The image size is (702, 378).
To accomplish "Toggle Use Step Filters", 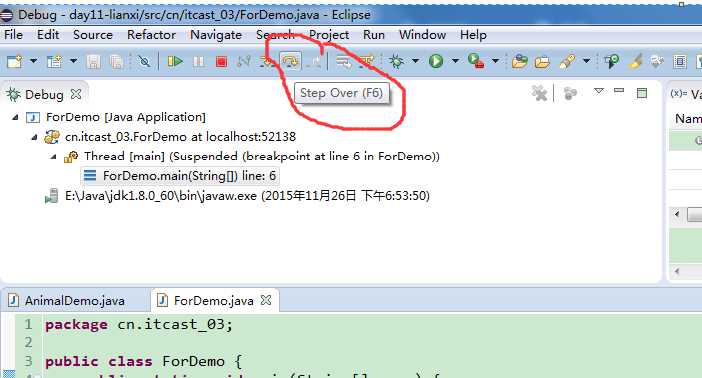I will [x=367, y=61].
